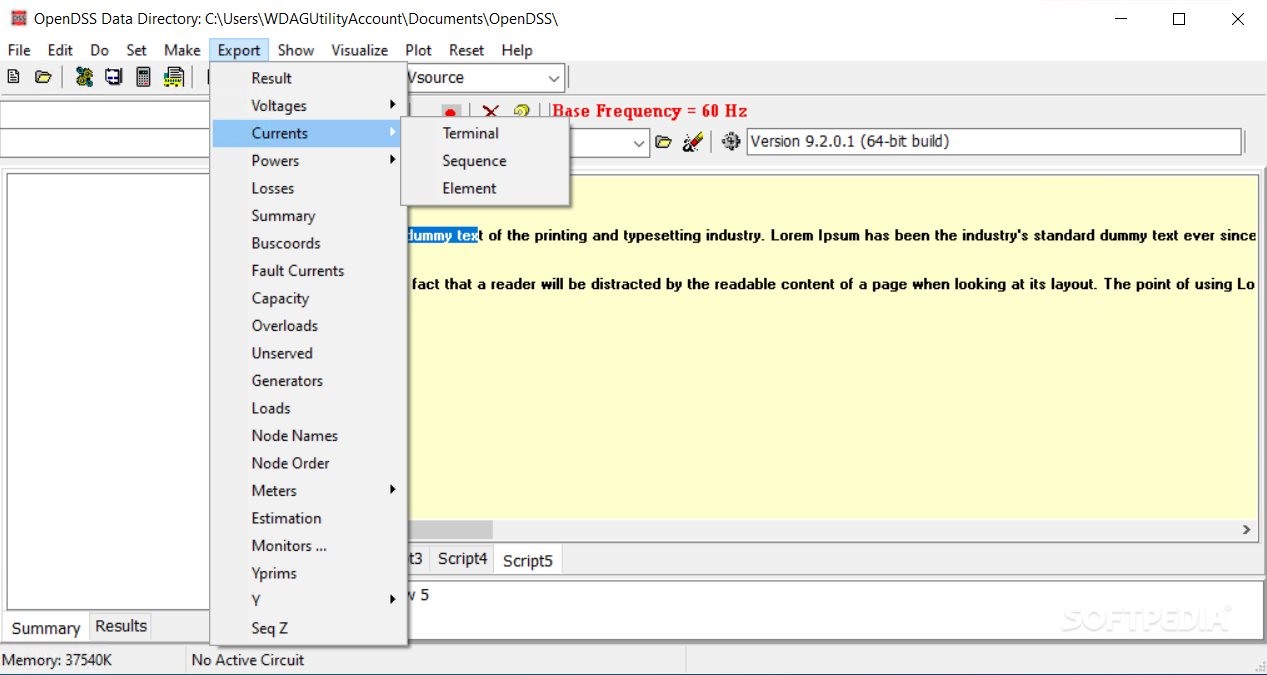The height and width of the screenshot is (675, 1267).
Task: Click the edit pencil icon next to folder
Action: coord(693,142)
